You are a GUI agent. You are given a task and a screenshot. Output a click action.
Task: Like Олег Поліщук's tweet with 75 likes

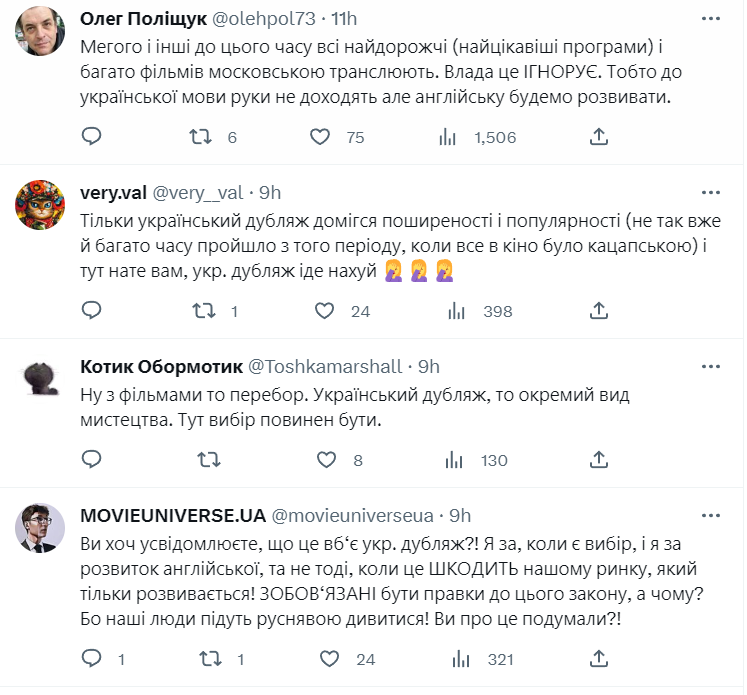(321, 136)
